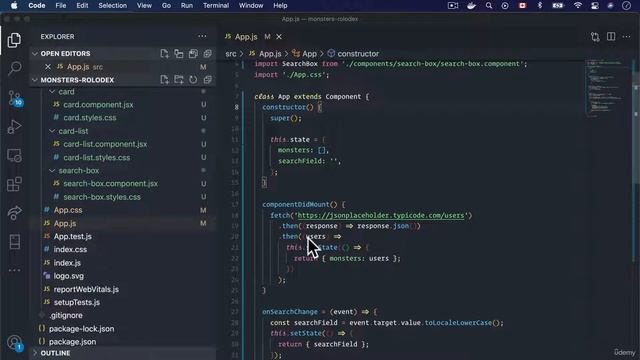
Task: Open App.test.js file
Action: pyautogui.click(x=72, y=236)
